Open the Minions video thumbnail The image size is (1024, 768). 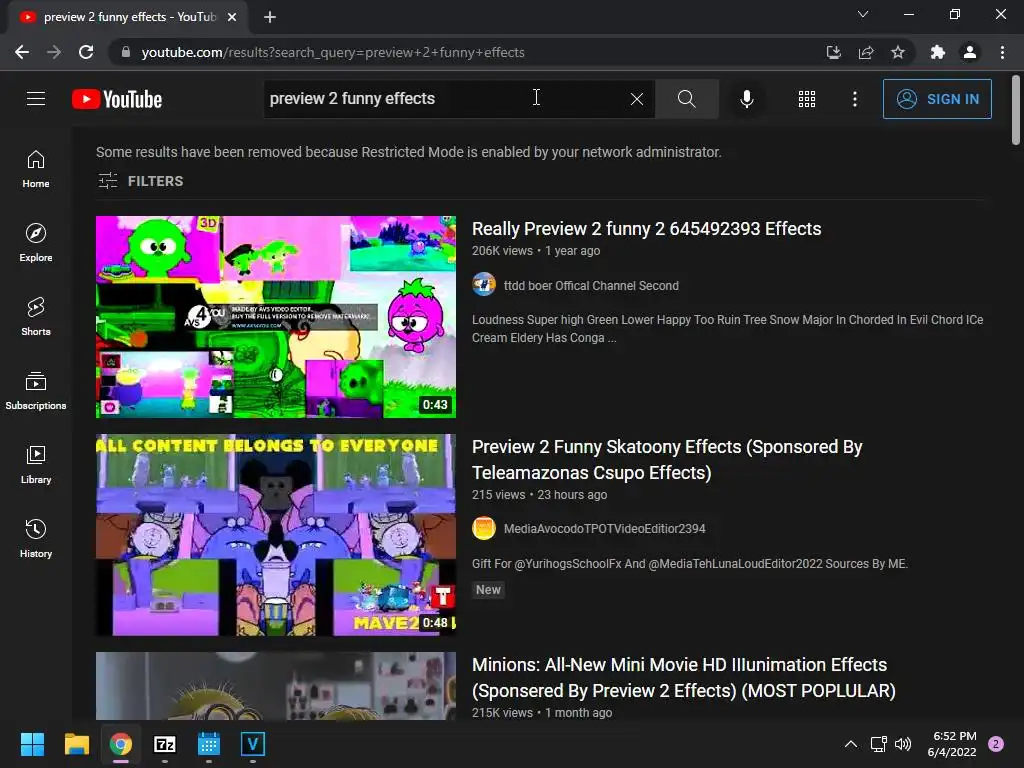click(x=276, y=686)
